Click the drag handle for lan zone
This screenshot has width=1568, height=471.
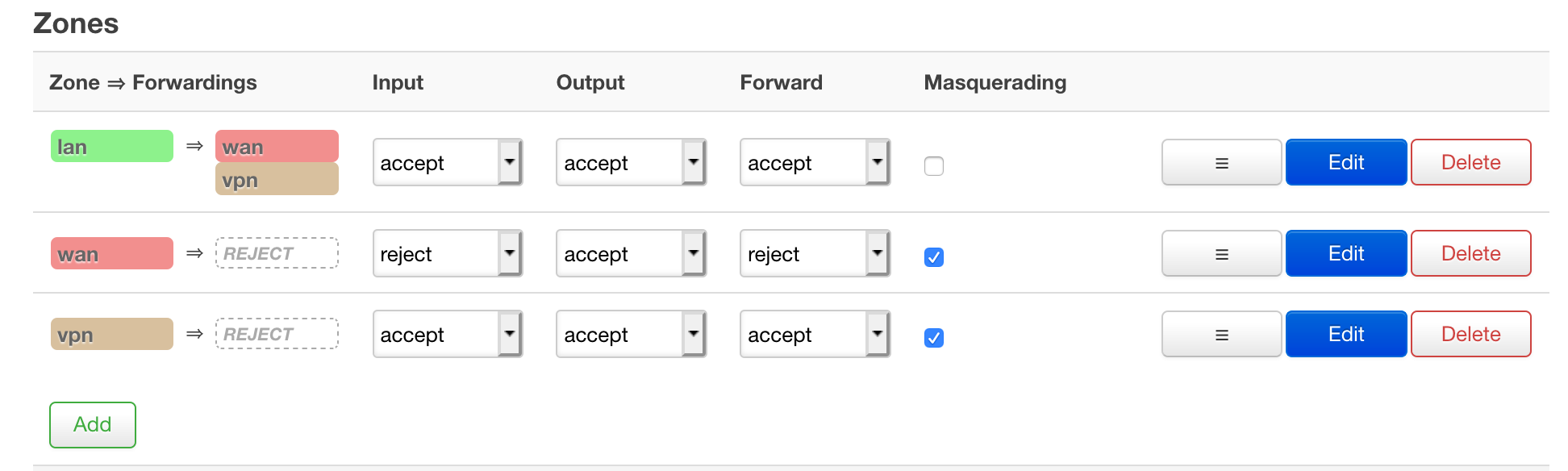pyautogui.click(x=1221, y=162)
